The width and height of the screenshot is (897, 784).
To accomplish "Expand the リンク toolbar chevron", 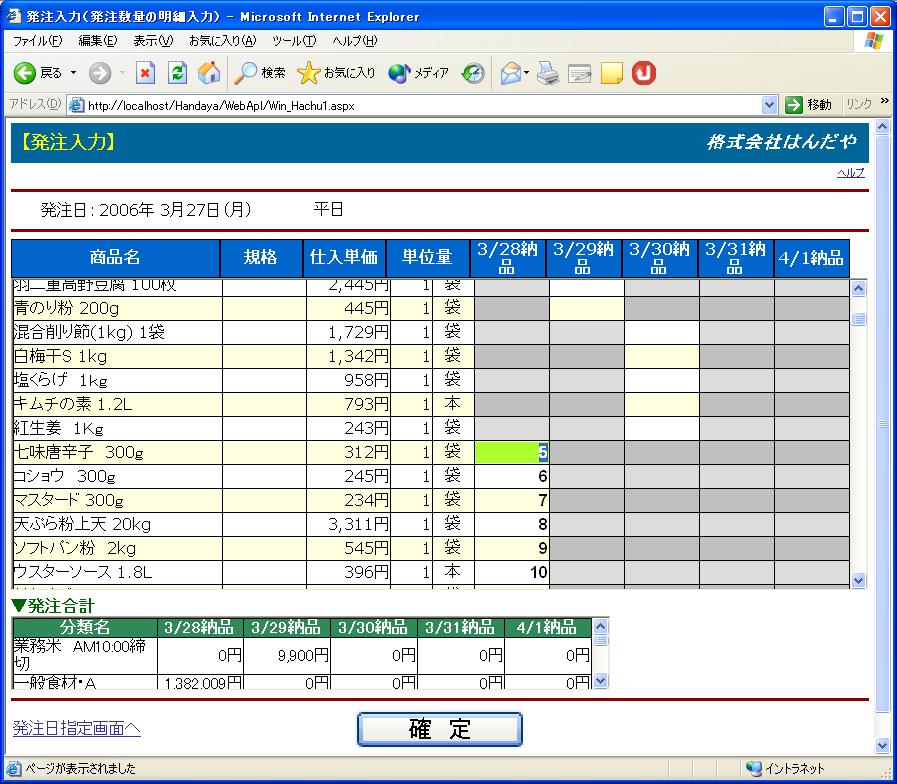I will (x=884, y=101).
